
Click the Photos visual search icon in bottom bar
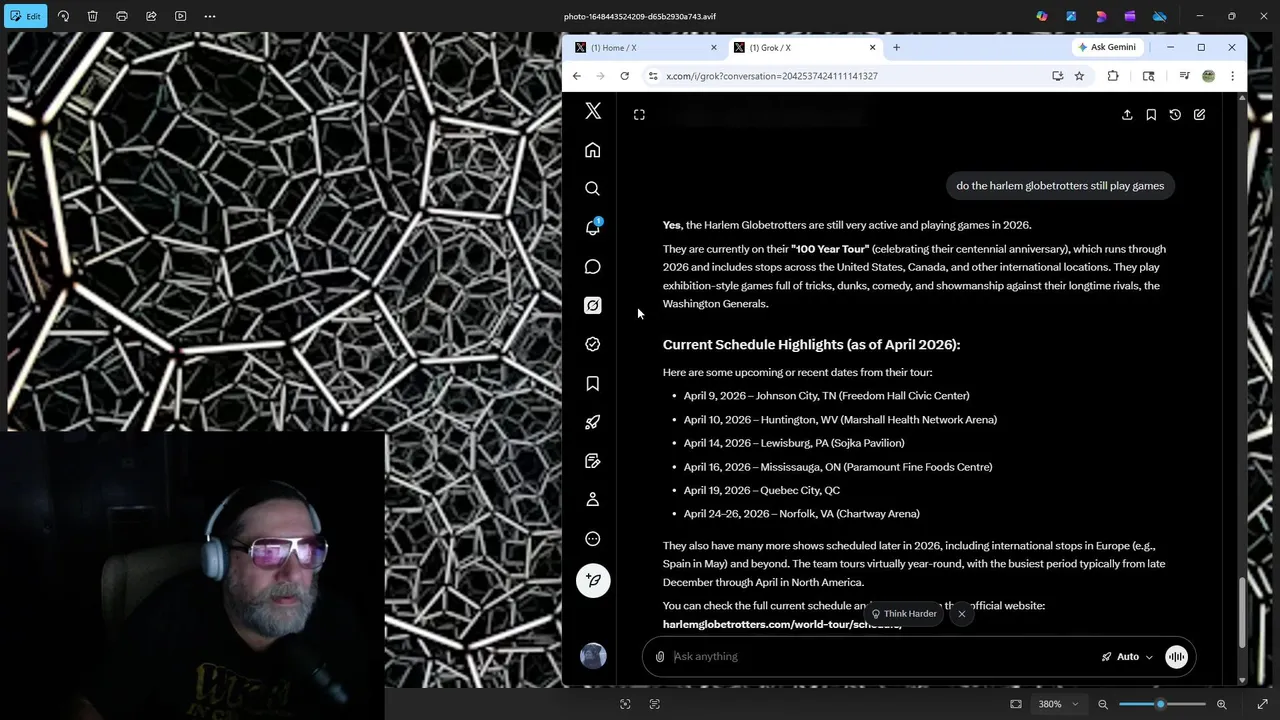point(625,704)
